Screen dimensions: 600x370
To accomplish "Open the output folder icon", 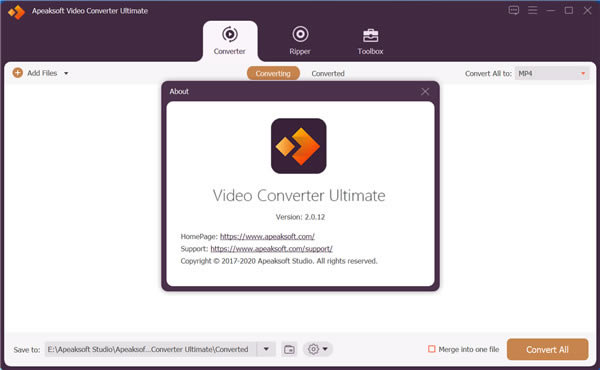I will (x=289, y=349).
